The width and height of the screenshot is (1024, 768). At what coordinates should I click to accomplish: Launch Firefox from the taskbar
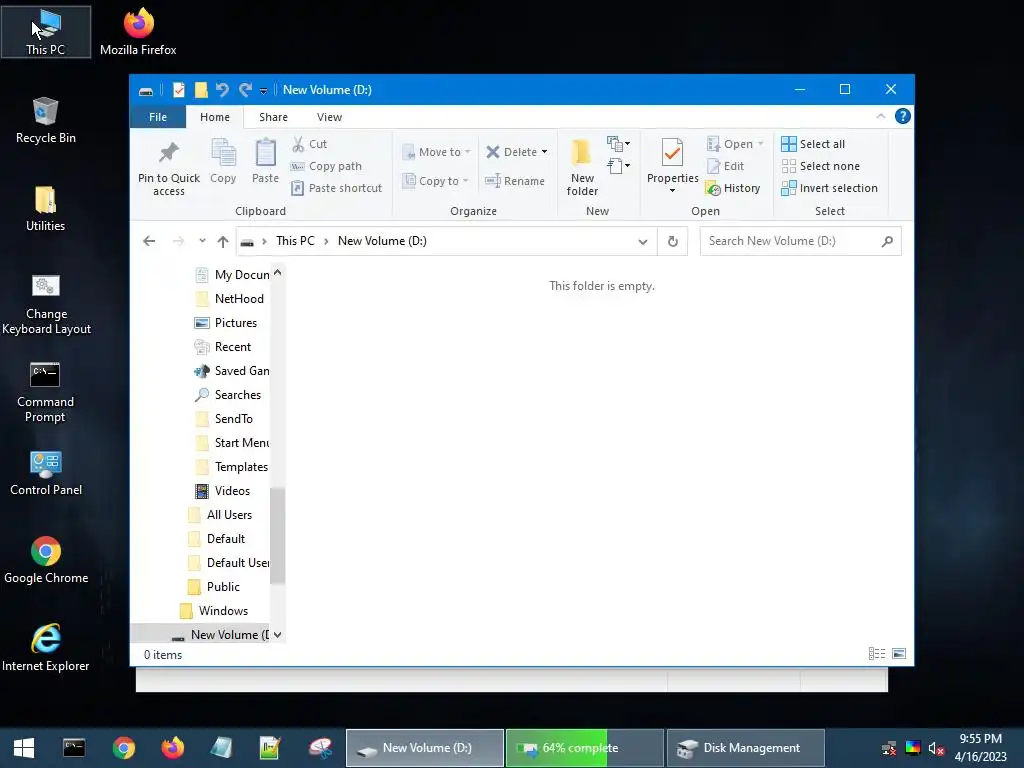172,748
